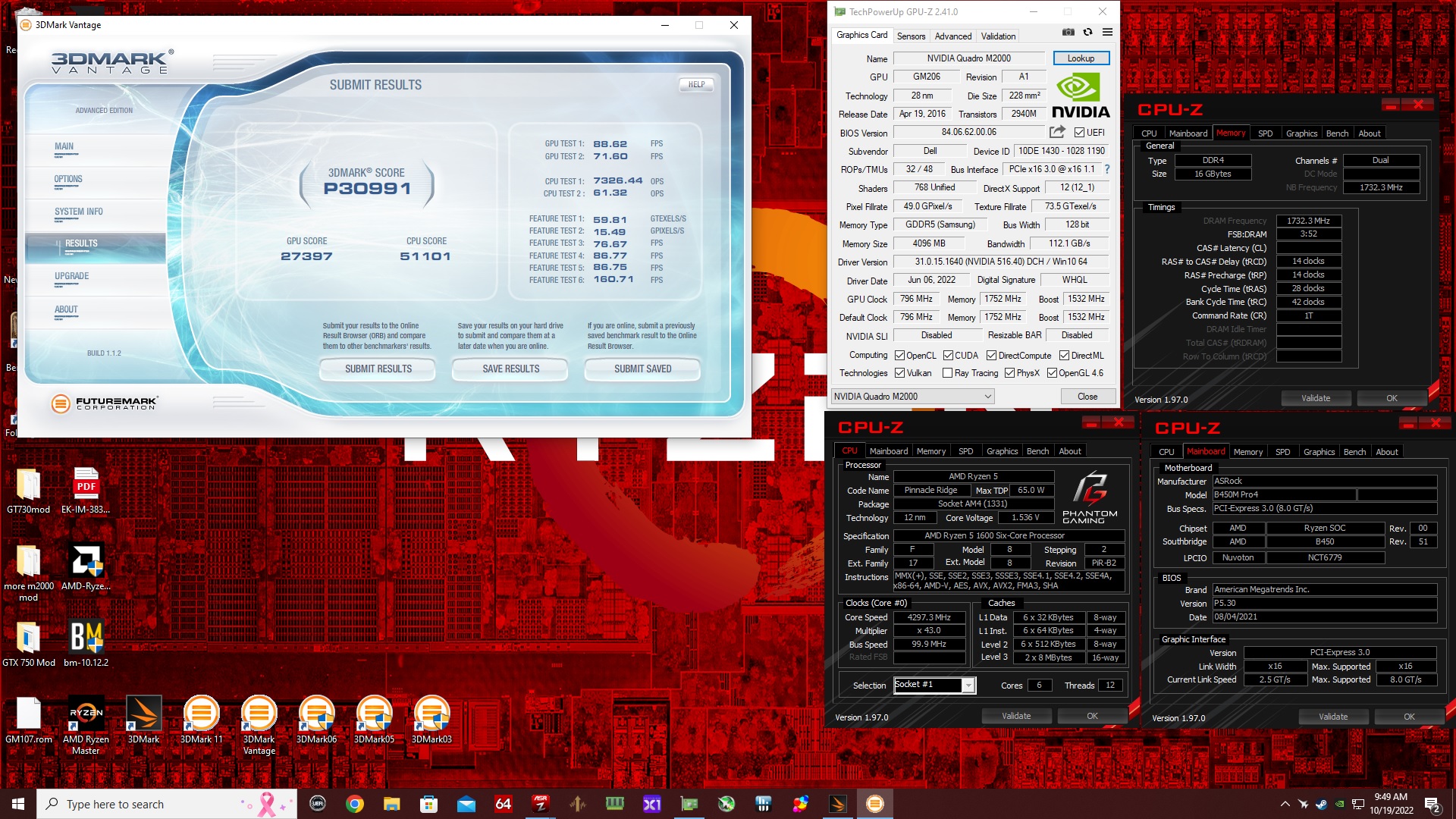Select OPTIONS in the 3DMark Vantage sidebar
The height and width of the screenshot is (819, 1456).
68,180
